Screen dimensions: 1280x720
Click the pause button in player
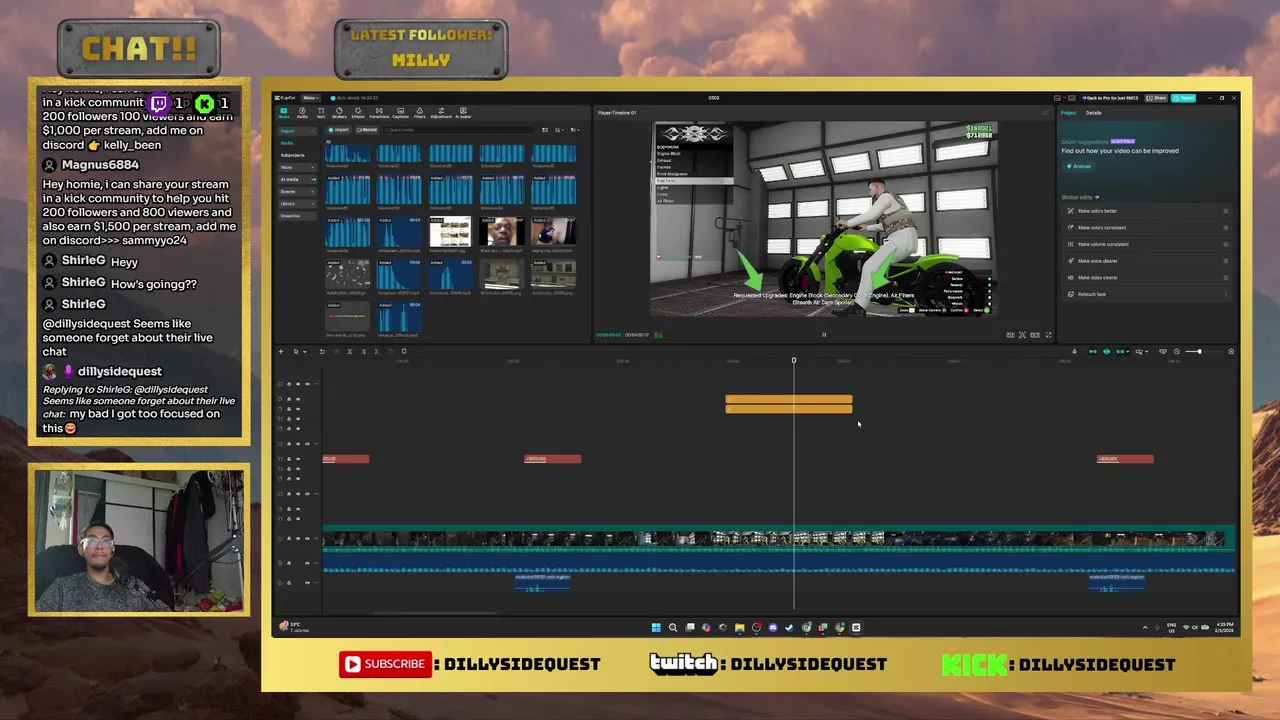824,335
